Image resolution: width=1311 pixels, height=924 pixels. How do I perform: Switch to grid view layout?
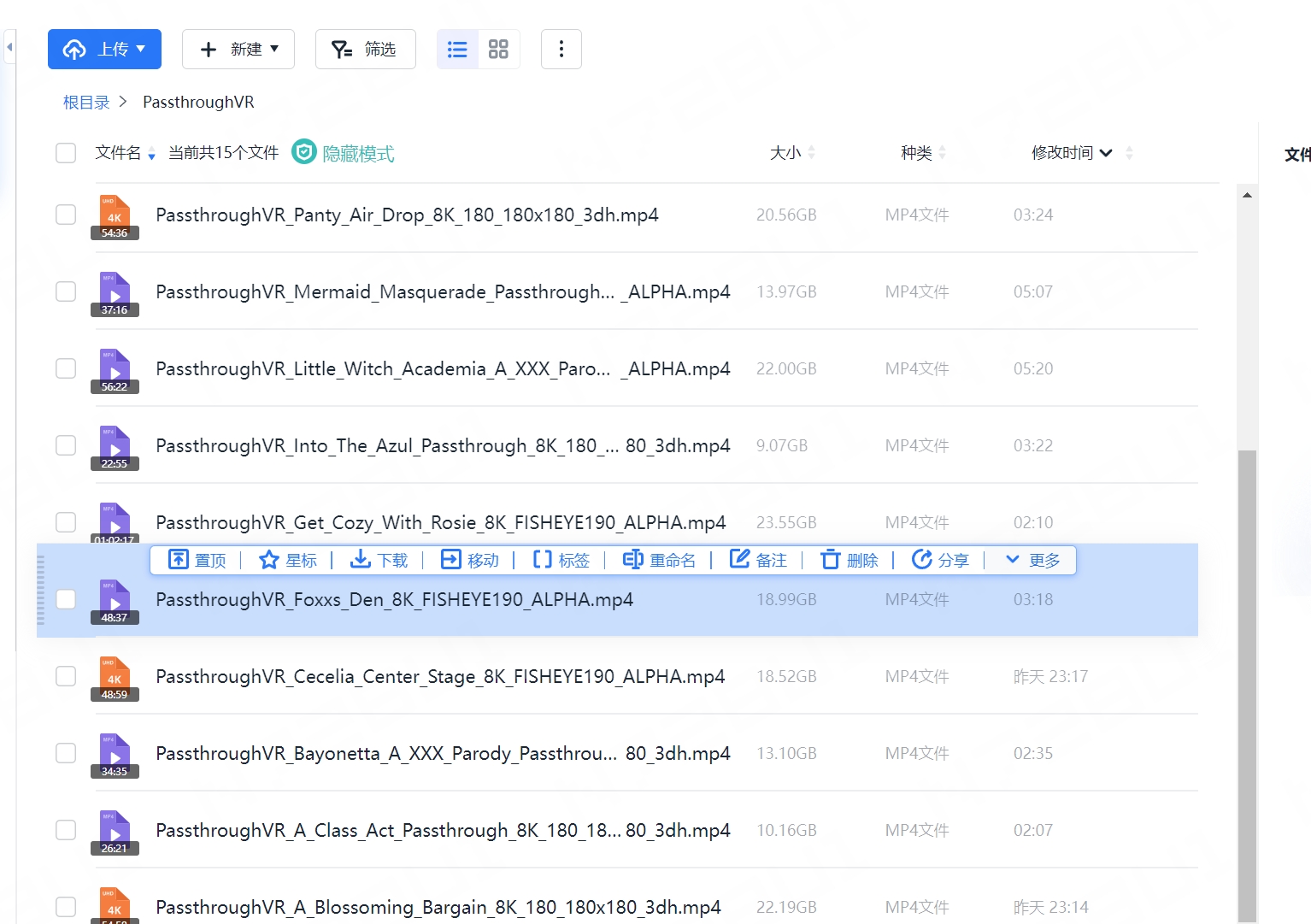pos(498,50)
